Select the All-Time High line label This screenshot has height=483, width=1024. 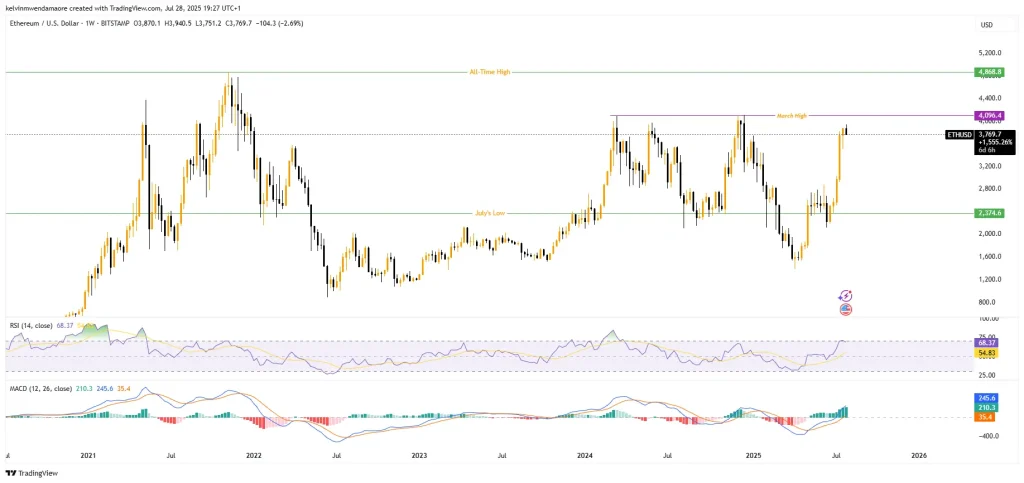[489, 72]
